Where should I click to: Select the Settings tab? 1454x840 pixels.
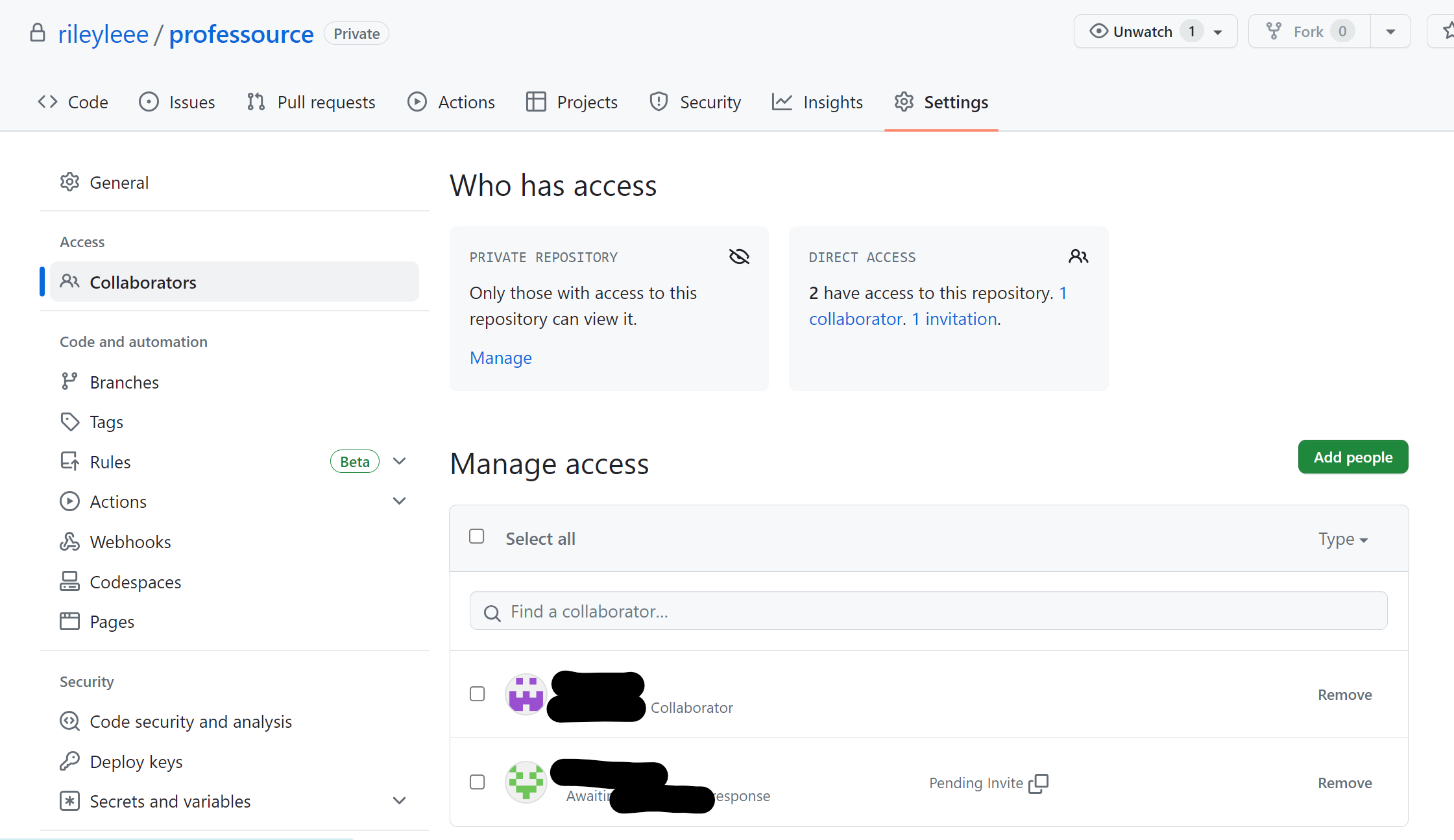click(x=941, y=102)
